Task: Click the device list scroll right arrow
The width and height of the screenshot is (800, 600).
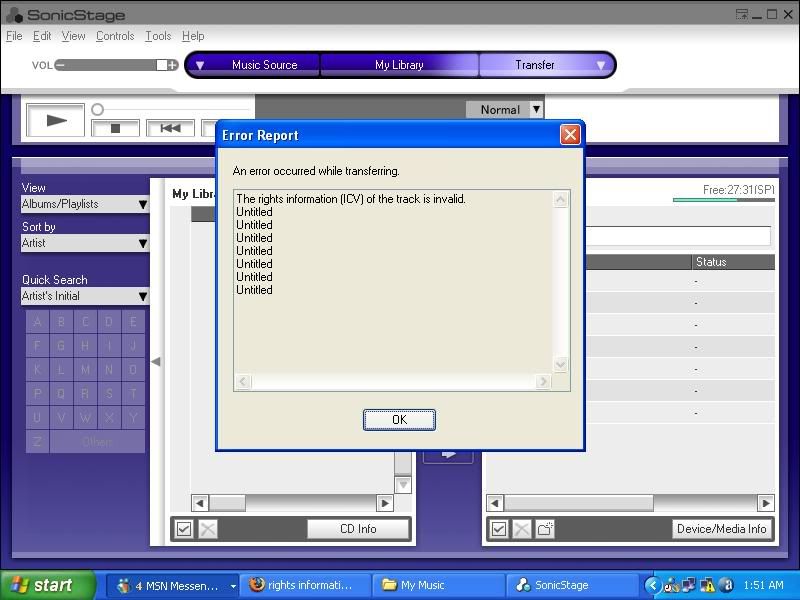Action: [766, 503]
